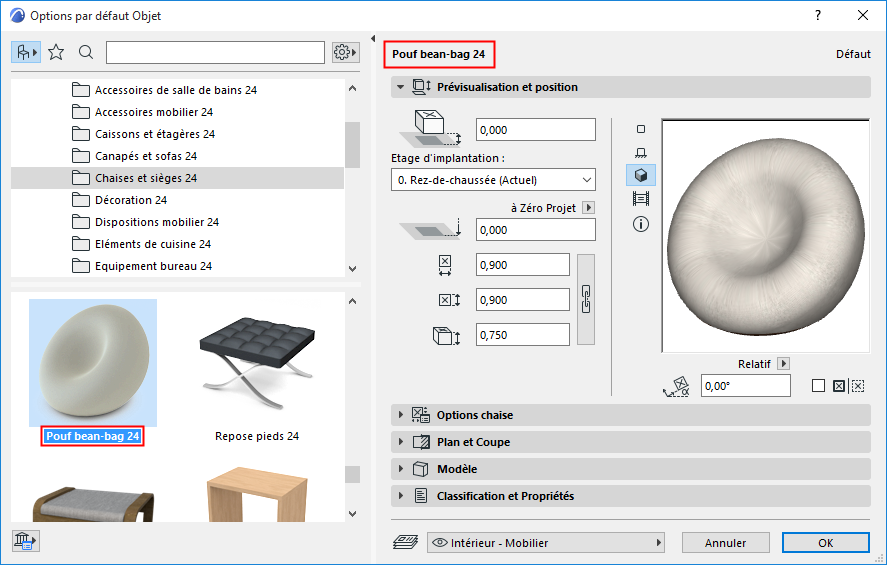Expand Classification et Propriétés panel

(631, 496)
